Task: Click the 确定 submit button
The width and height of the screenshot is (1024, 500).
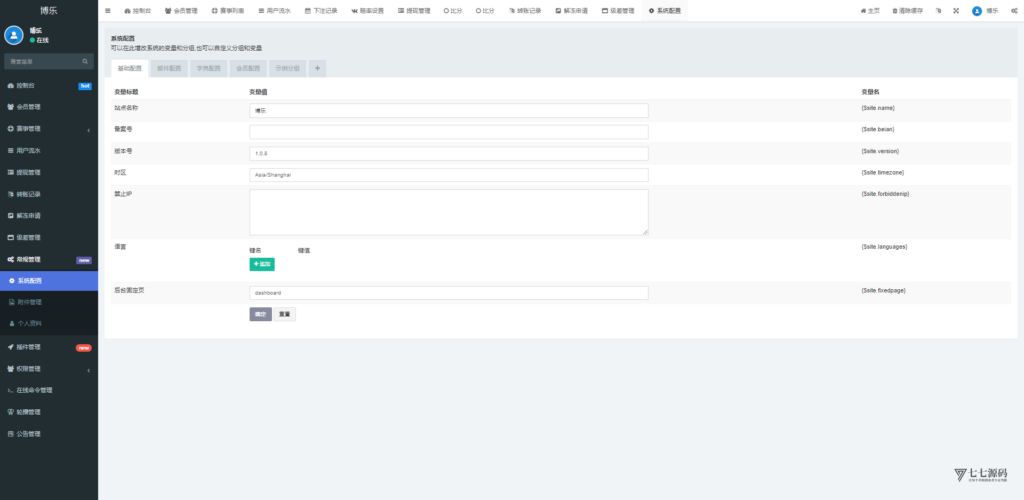Action: pyautogui.click(x=260, y=314)
